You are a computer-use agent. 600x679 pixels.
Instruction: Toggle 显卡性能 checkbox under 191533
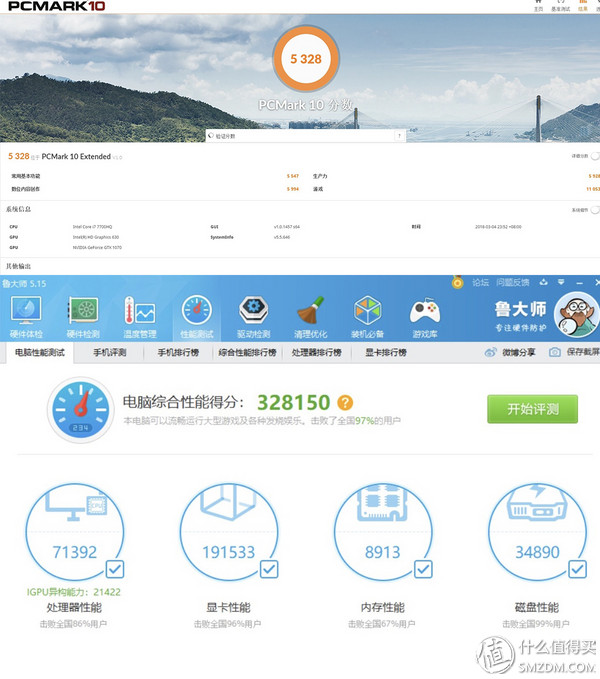point(269,569)
